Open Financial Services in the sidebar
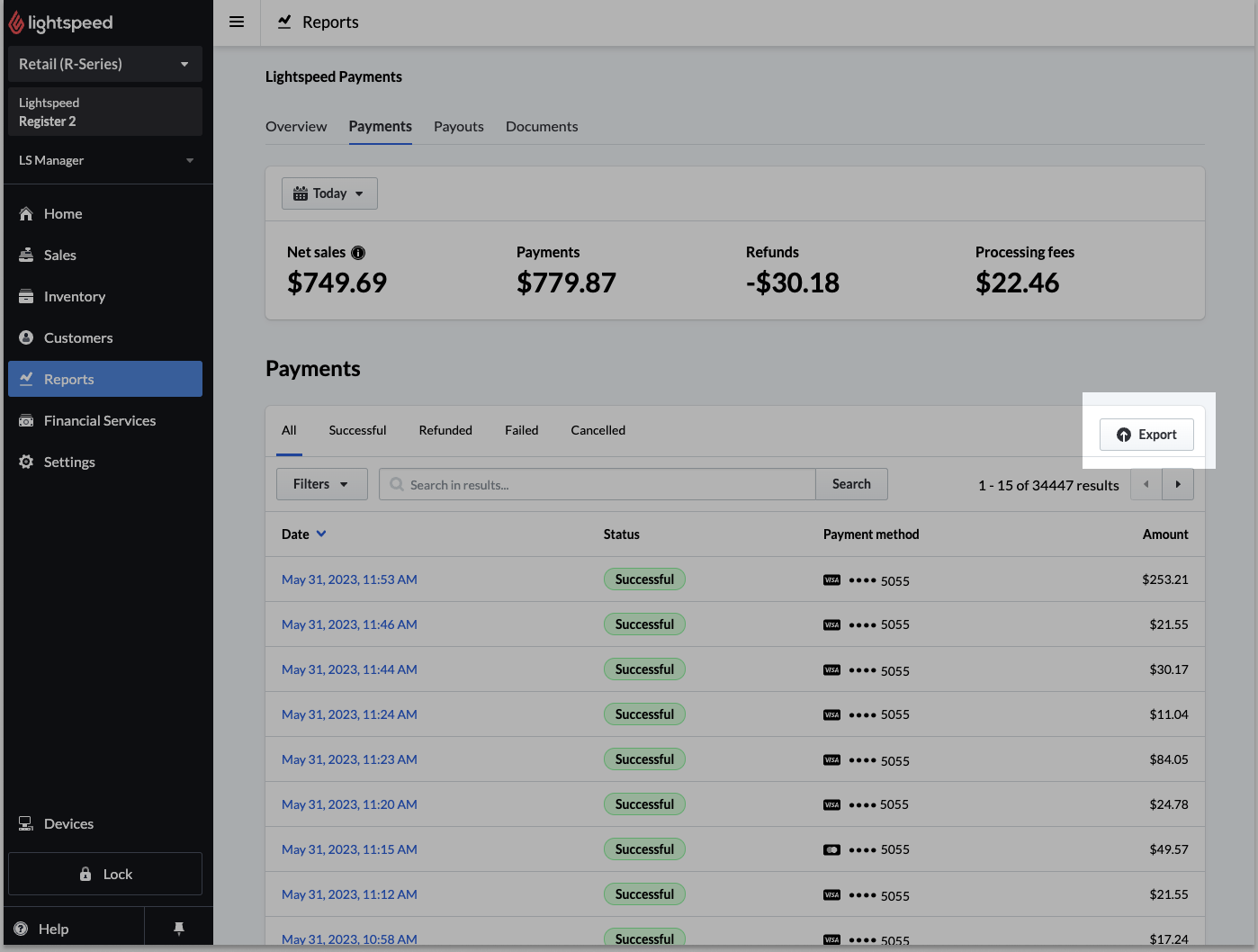Screen dimensions: 1258x952 tap(105, 420)
